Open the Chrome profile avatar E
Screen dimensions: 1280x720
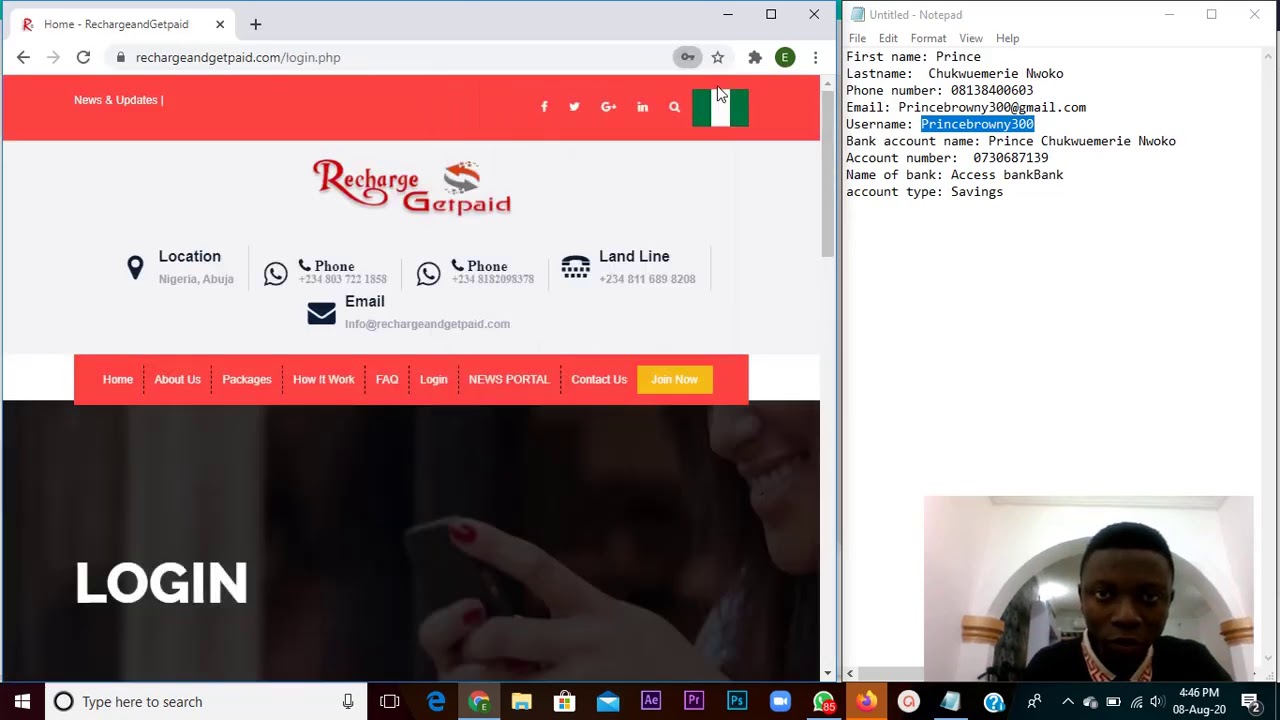click(x=785, y=57)
